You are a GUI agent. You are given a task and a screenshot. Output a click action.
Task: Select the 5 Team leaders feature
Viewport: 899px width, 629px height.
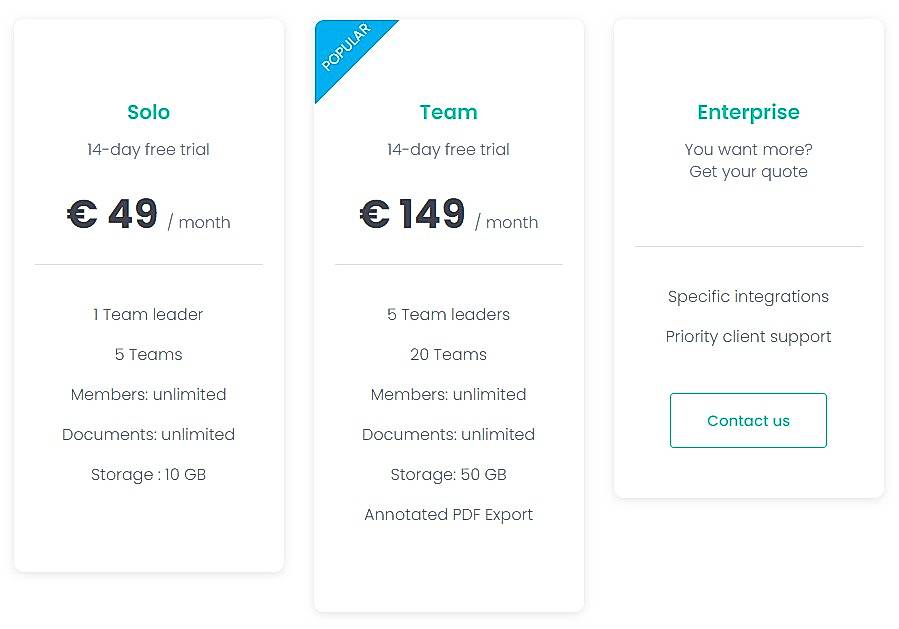click(448, 314)
